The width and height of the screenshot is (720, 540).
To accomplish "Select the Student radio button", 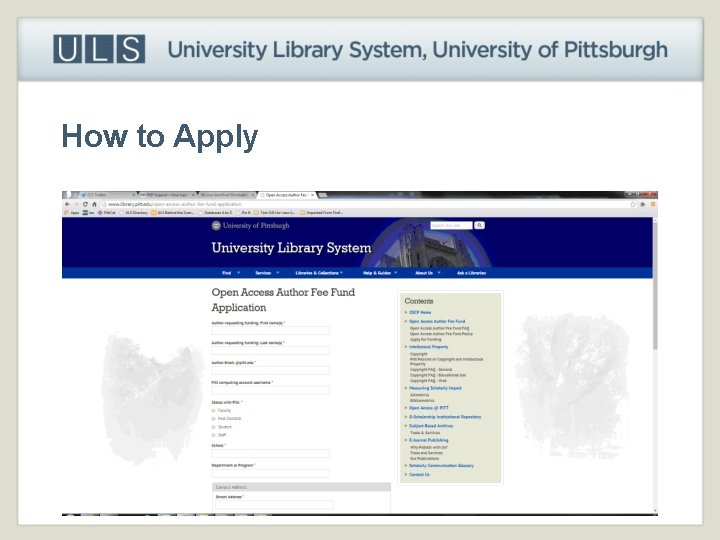I will pos(214,427).
